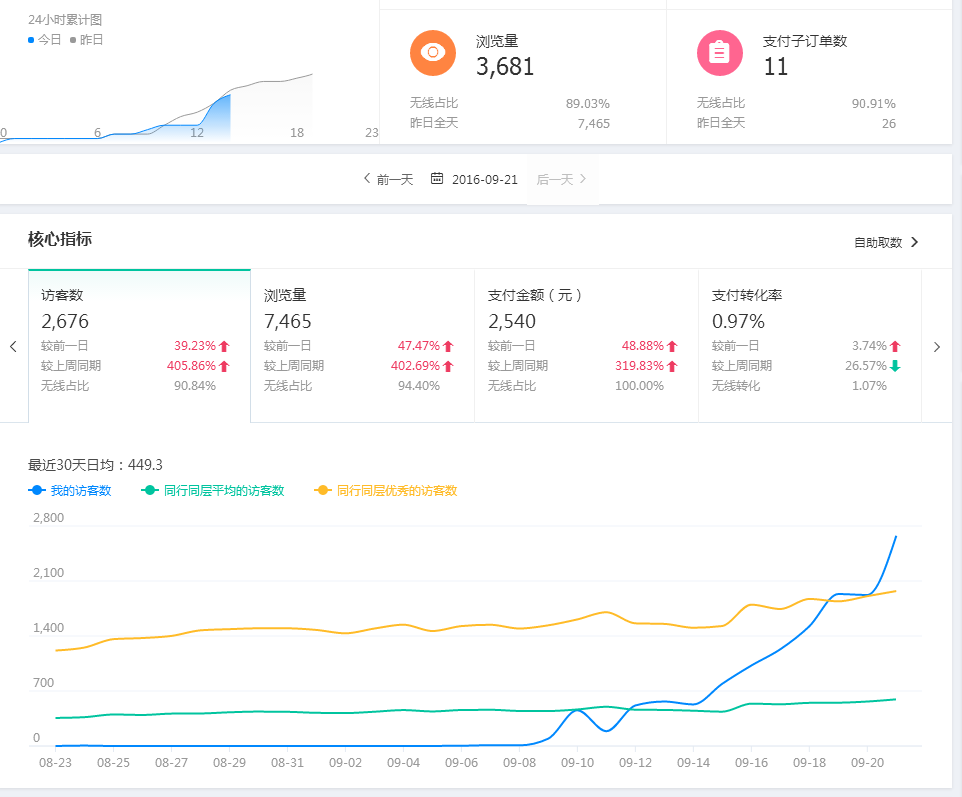Click the orange eye 浏览量 icon
The height and width of the screenshot is (797, 962).
click(433, 53)
